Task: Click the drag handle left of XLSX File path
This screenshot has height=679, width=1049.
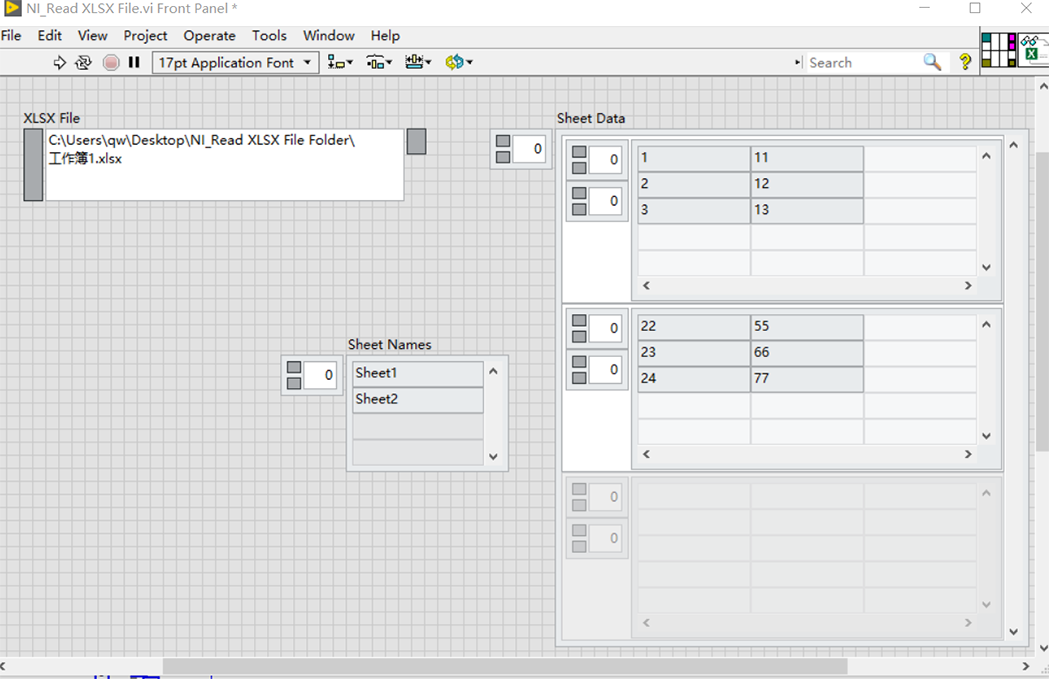Action: pos(33,165)
